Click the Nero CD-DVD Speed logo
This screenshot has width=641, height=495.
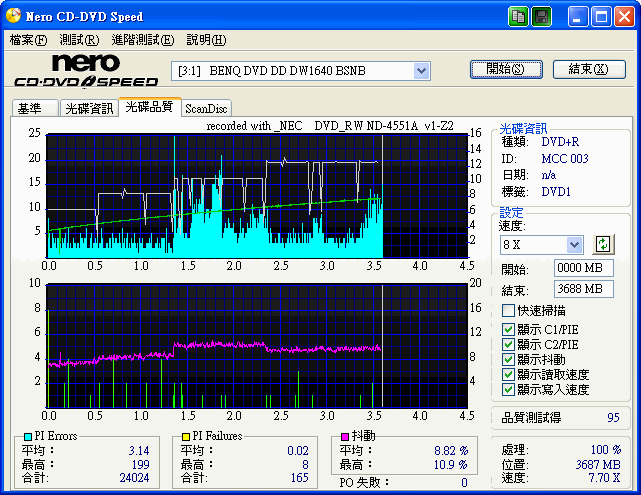[86, 71]
